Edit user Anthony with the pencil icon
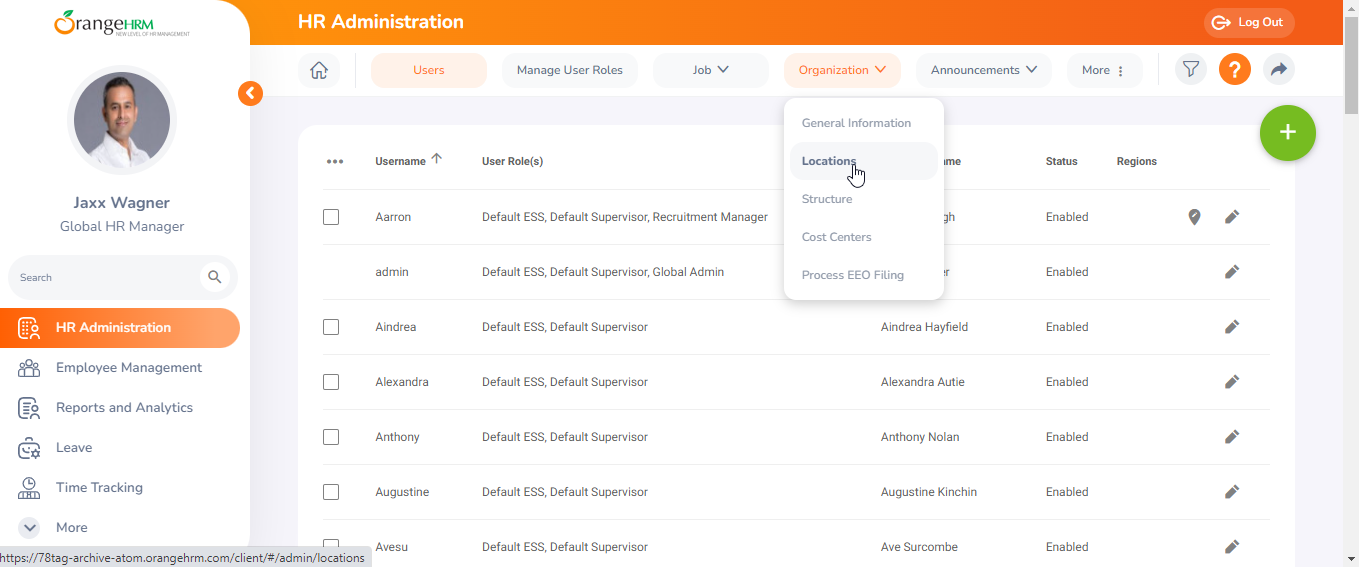1359x567 pixels. pyautogui.click(x=1232, y=437)
